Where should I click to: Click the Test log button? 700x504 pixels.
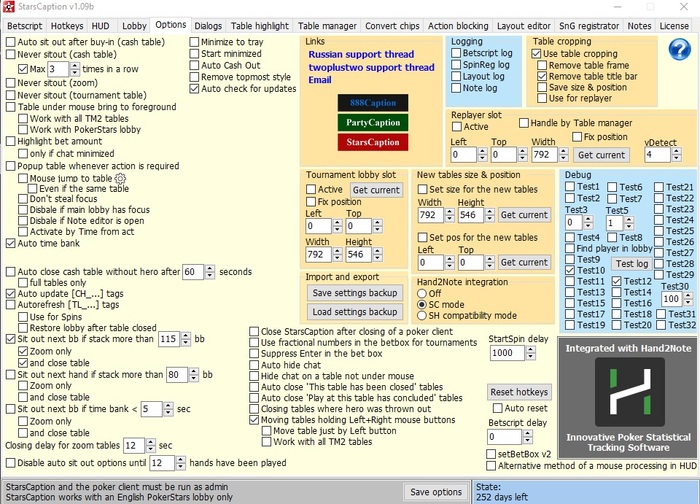pyautogui.click(x=632, y=264)
